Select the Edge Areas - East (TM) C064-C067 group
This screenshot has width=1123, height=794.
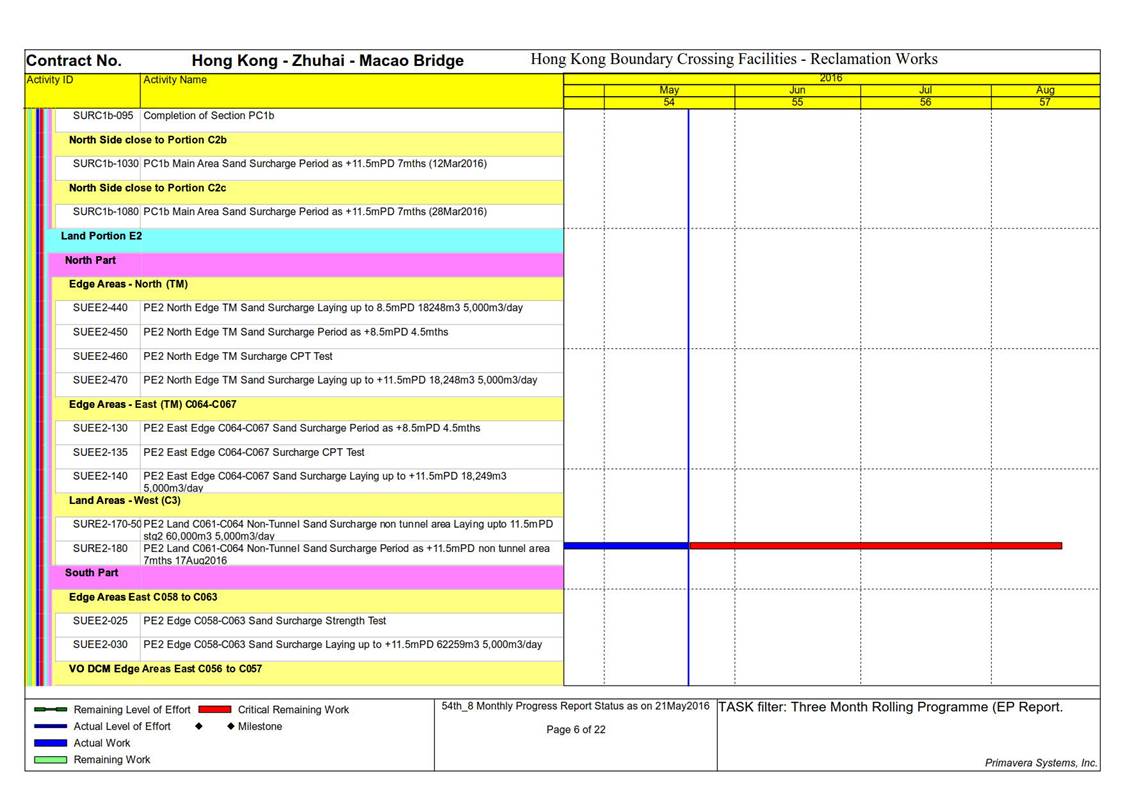(309, 409)
